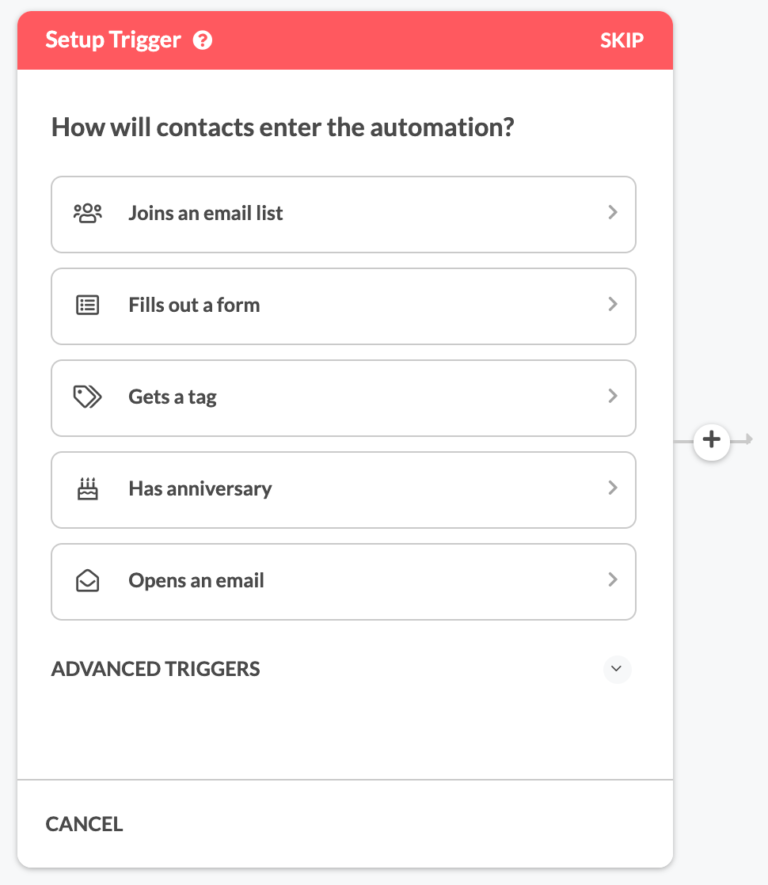
Task: Click the chevron on the "Gets a tag" row
Action: pos(613,397)
